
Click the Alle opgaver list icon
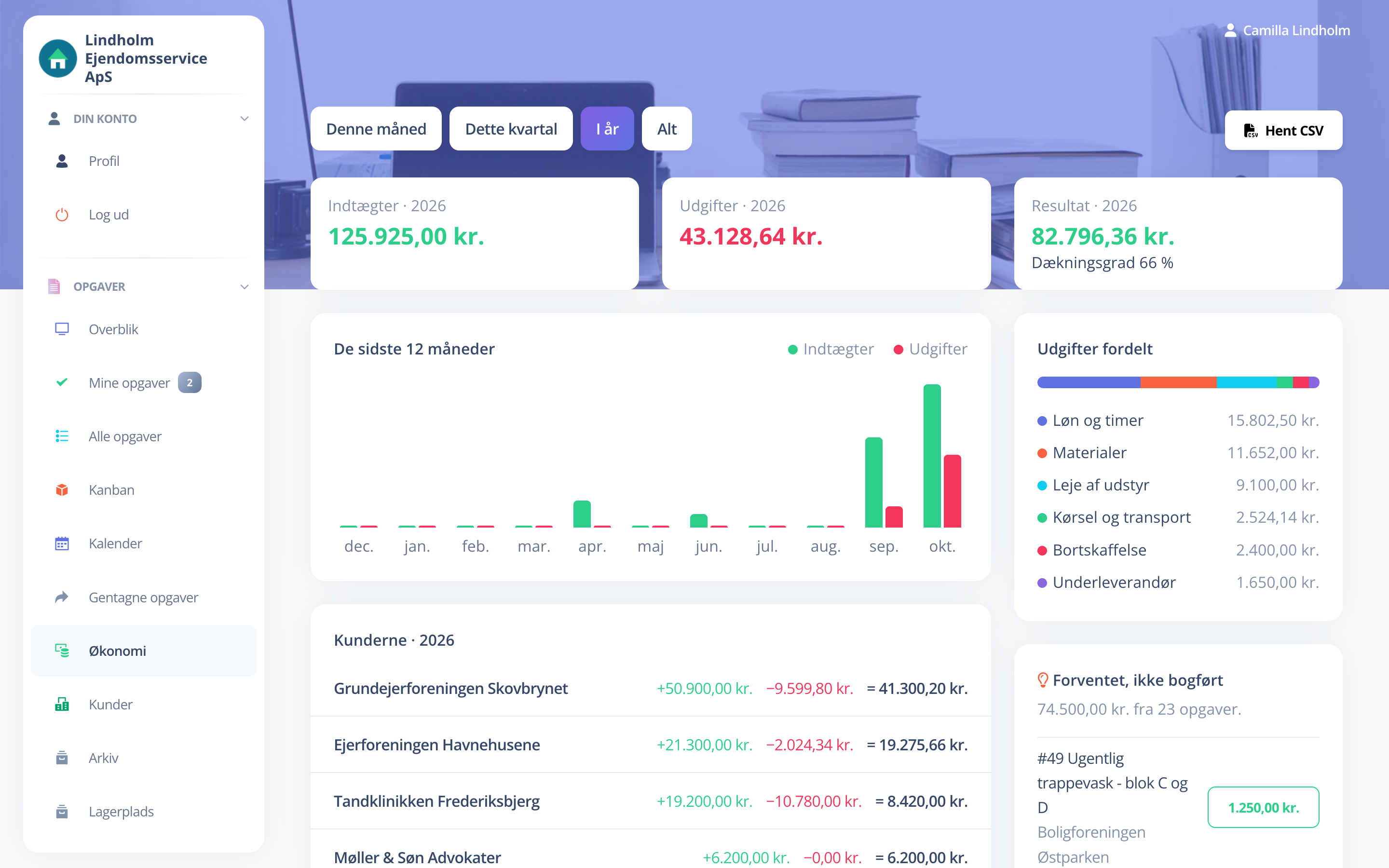(x=62, y=436)
